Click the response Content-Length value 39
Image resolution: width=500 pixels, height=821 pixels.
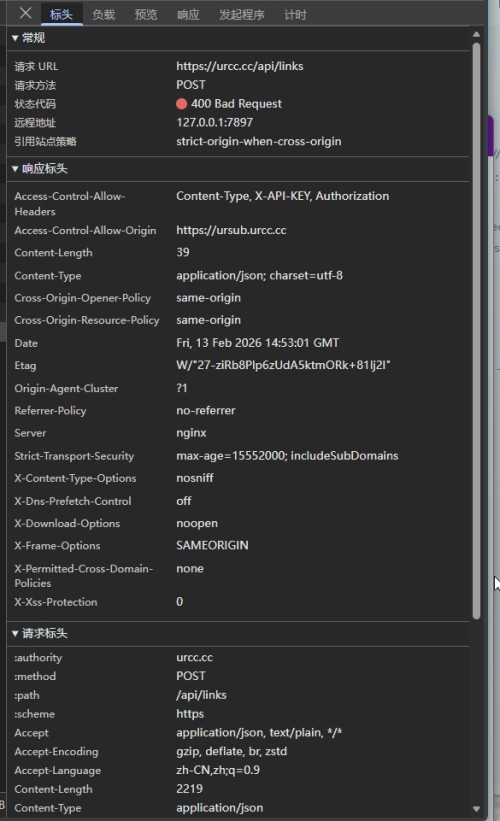coord(183,252)
